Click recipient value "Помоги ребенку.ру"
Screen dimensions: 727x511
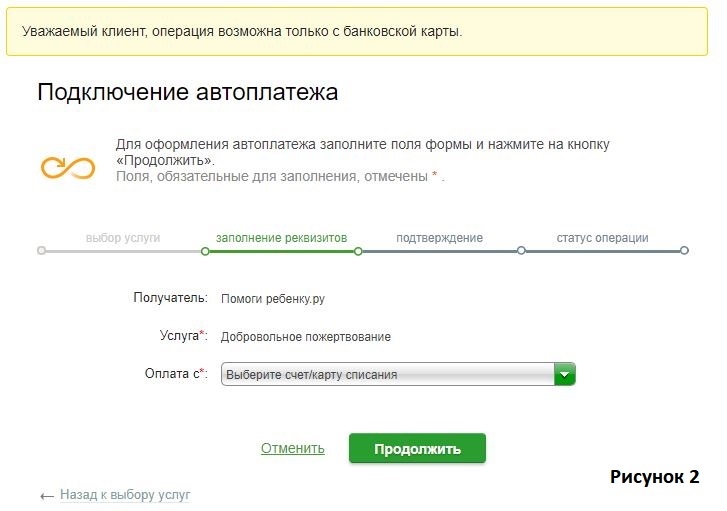272,298
